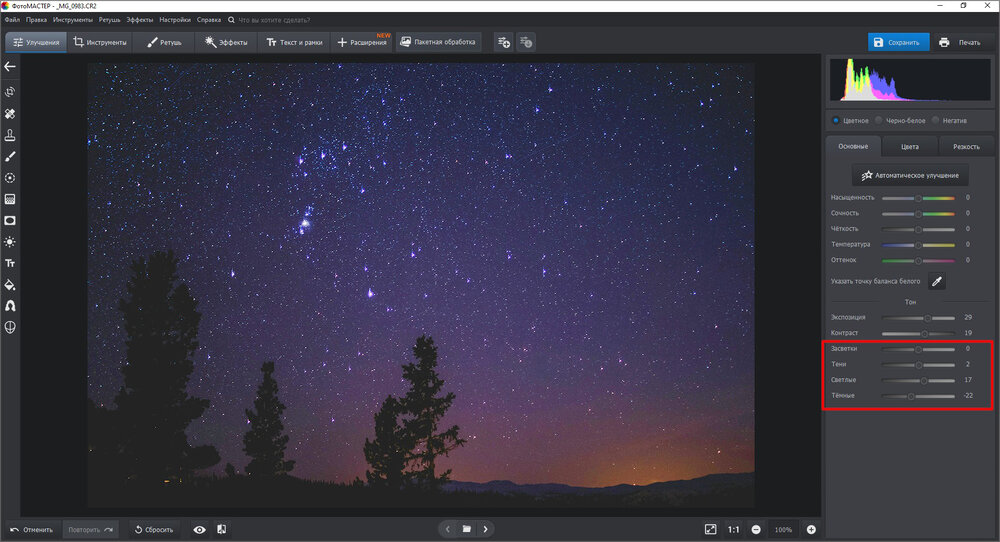The height and width of the screenshot is (542, 1000).
Task: Click the back arrow in left sidebar
Action: coord(10,67)
